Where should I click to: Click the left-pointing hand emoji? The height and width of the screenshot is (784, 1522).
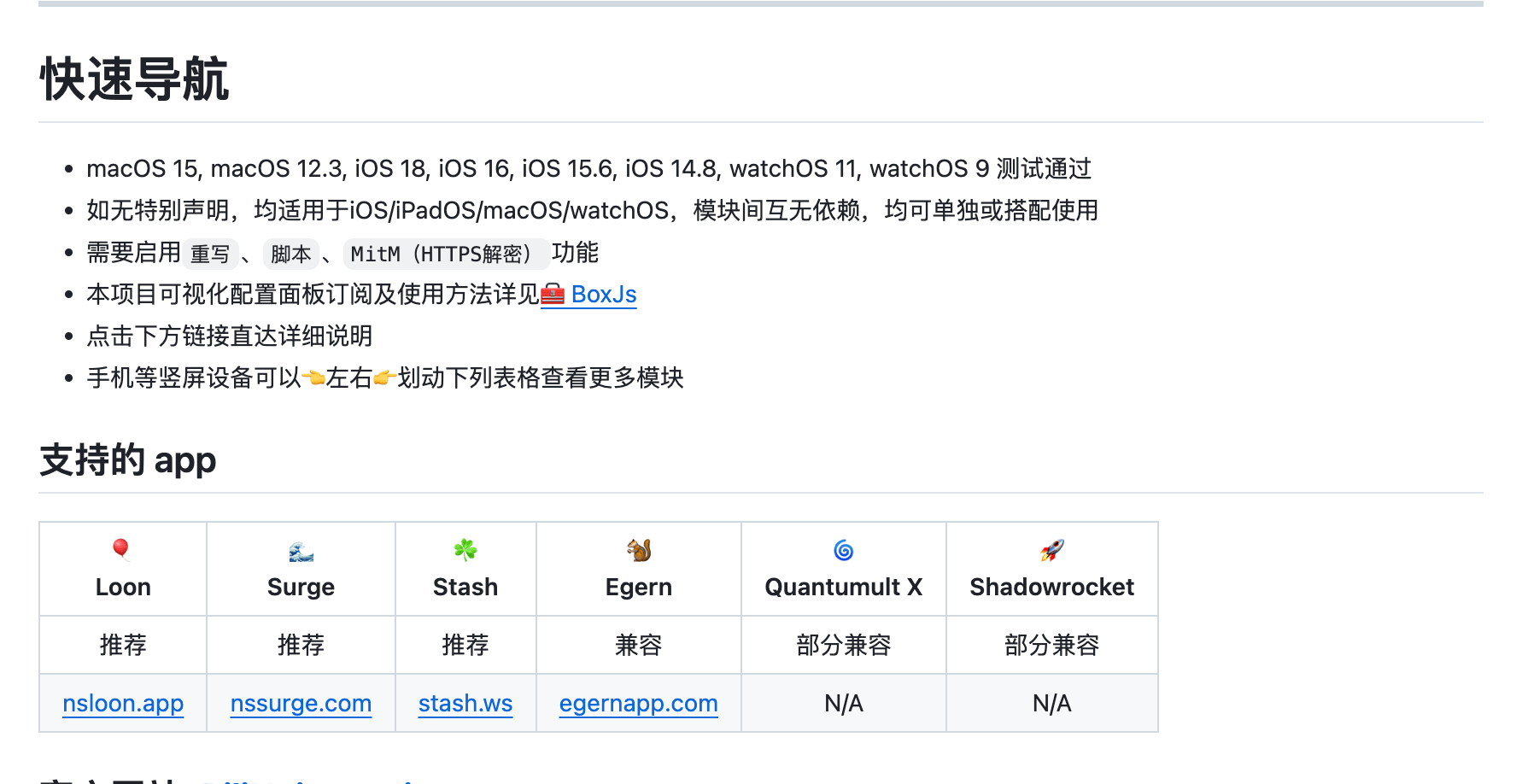point(313,377)
